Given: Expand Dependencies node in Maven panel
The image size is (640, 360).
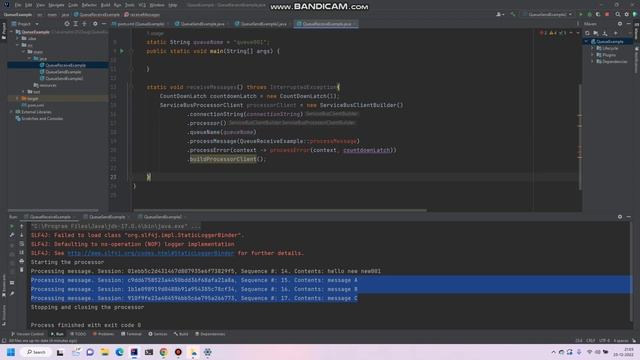Looking at the screenshot, I should click(593, 62).
